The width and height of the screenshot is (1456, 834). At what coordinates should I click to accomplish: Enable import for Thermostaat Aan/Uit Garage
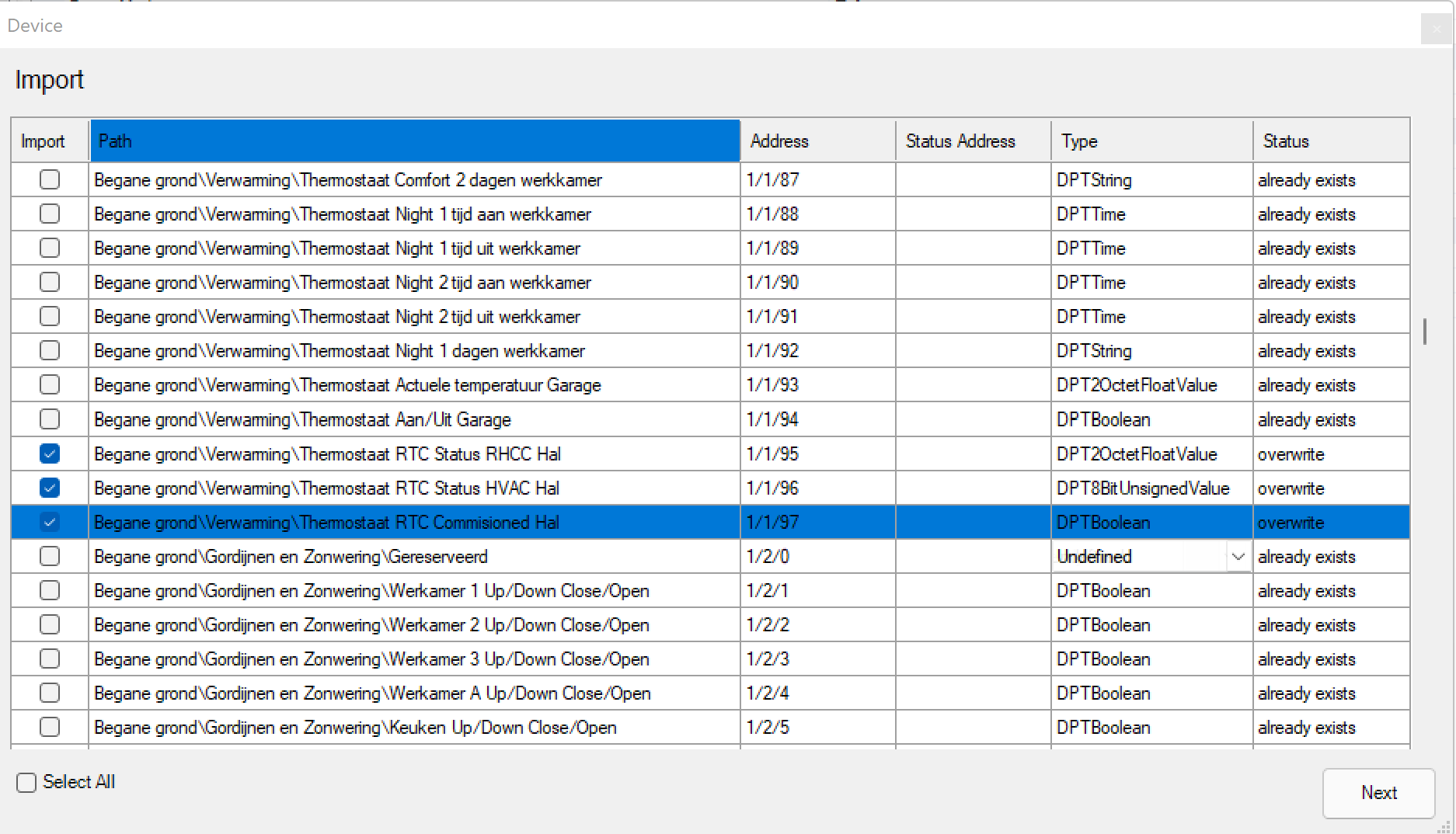pos(50,419)
